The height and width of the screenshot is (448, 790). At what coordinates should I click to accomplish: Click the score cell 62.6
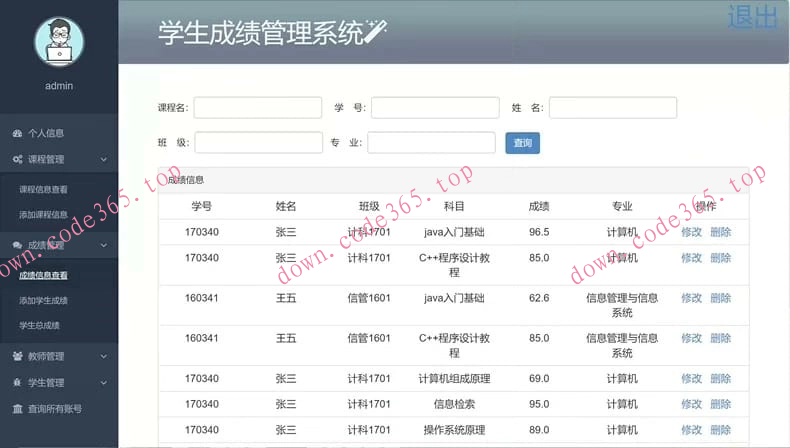539,298
